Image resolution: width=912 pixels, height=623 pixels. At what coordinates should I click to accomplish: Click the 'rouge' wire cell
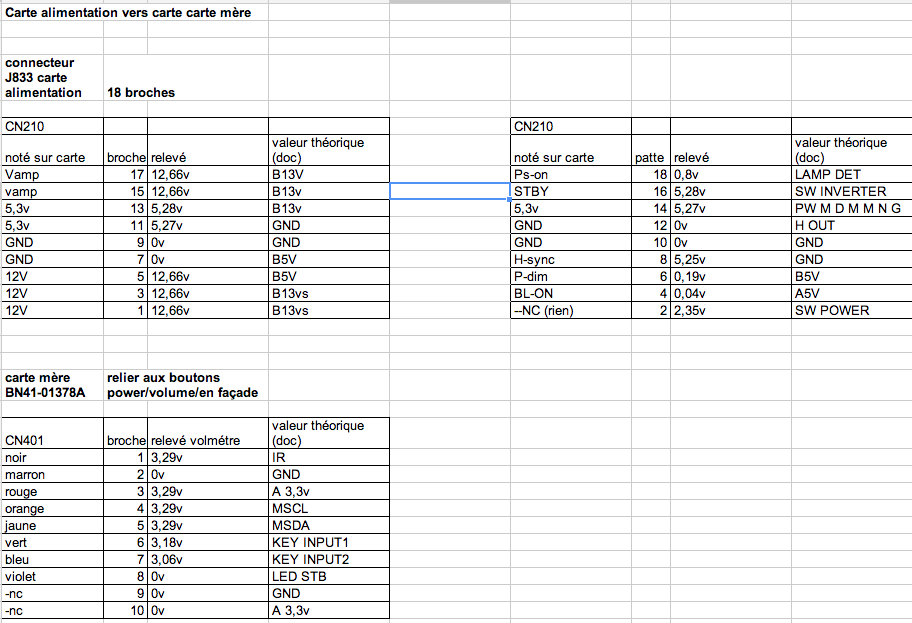coord(52,492)
